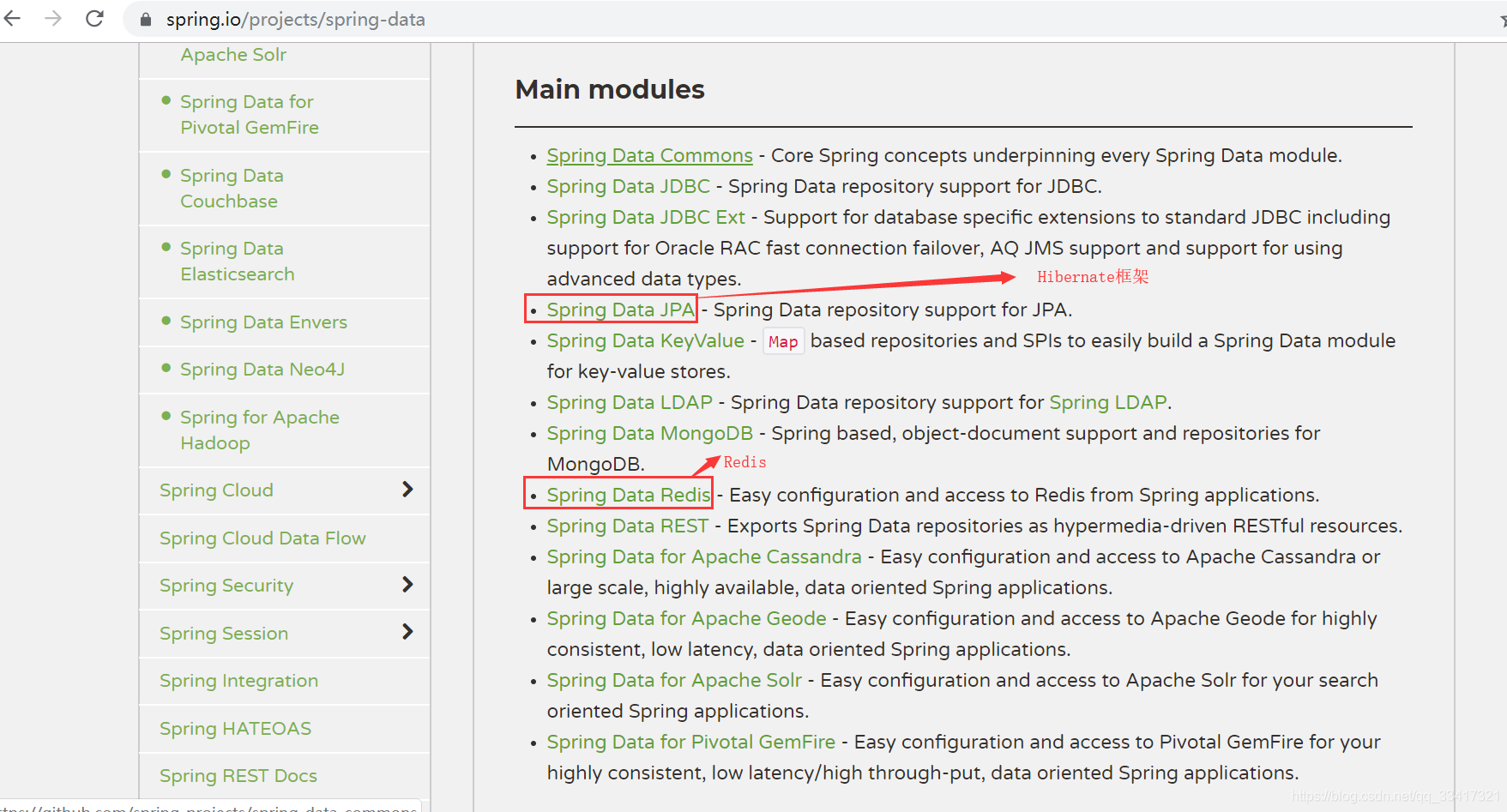Image resolution: width=1507 pixels, height=812 pixels.
Task: Open Spring Data for Apache Solr main link
Action: coord(674,681)
